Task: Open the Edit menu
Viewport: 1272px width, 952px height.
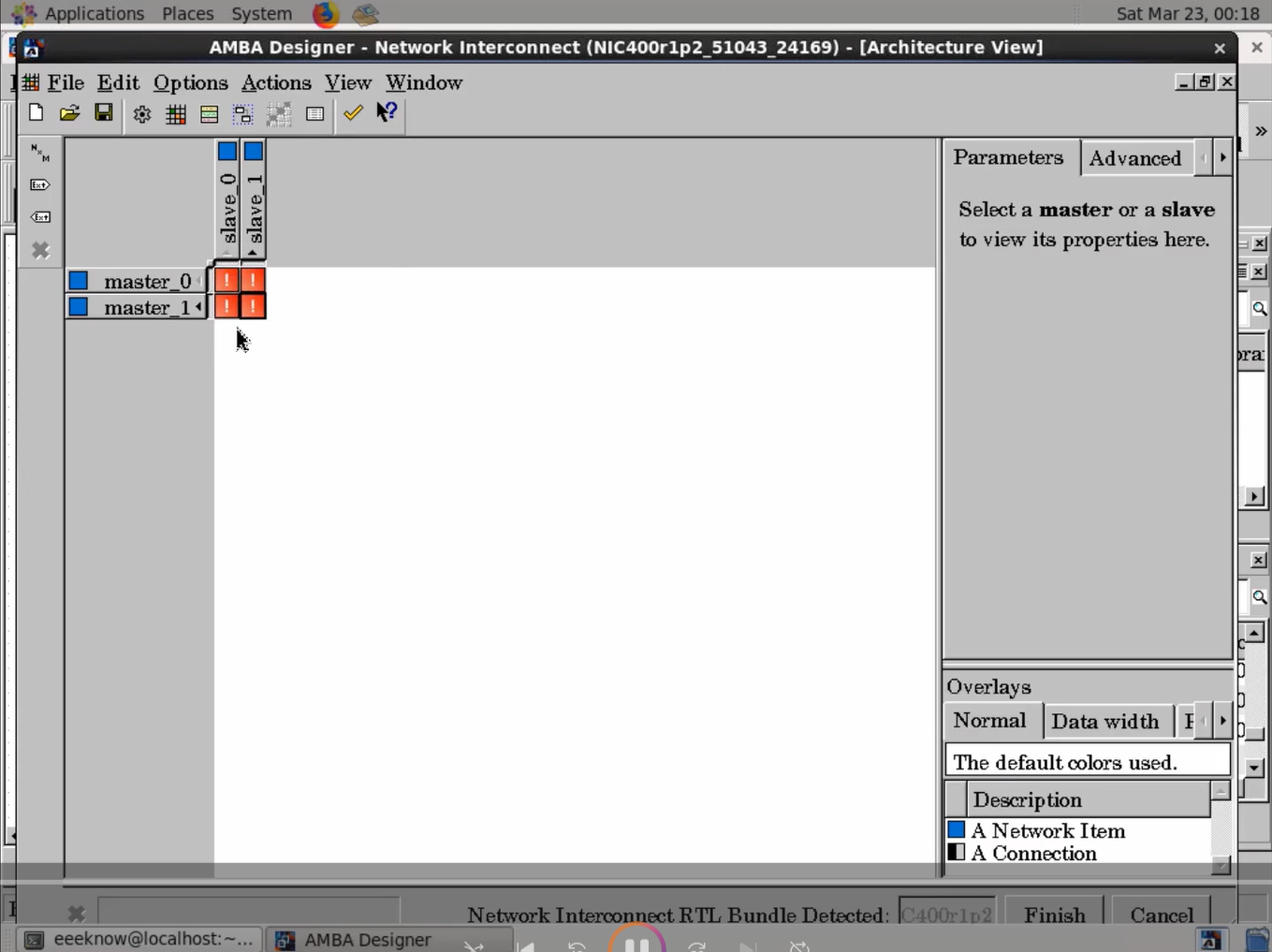Action: [118, 82]
